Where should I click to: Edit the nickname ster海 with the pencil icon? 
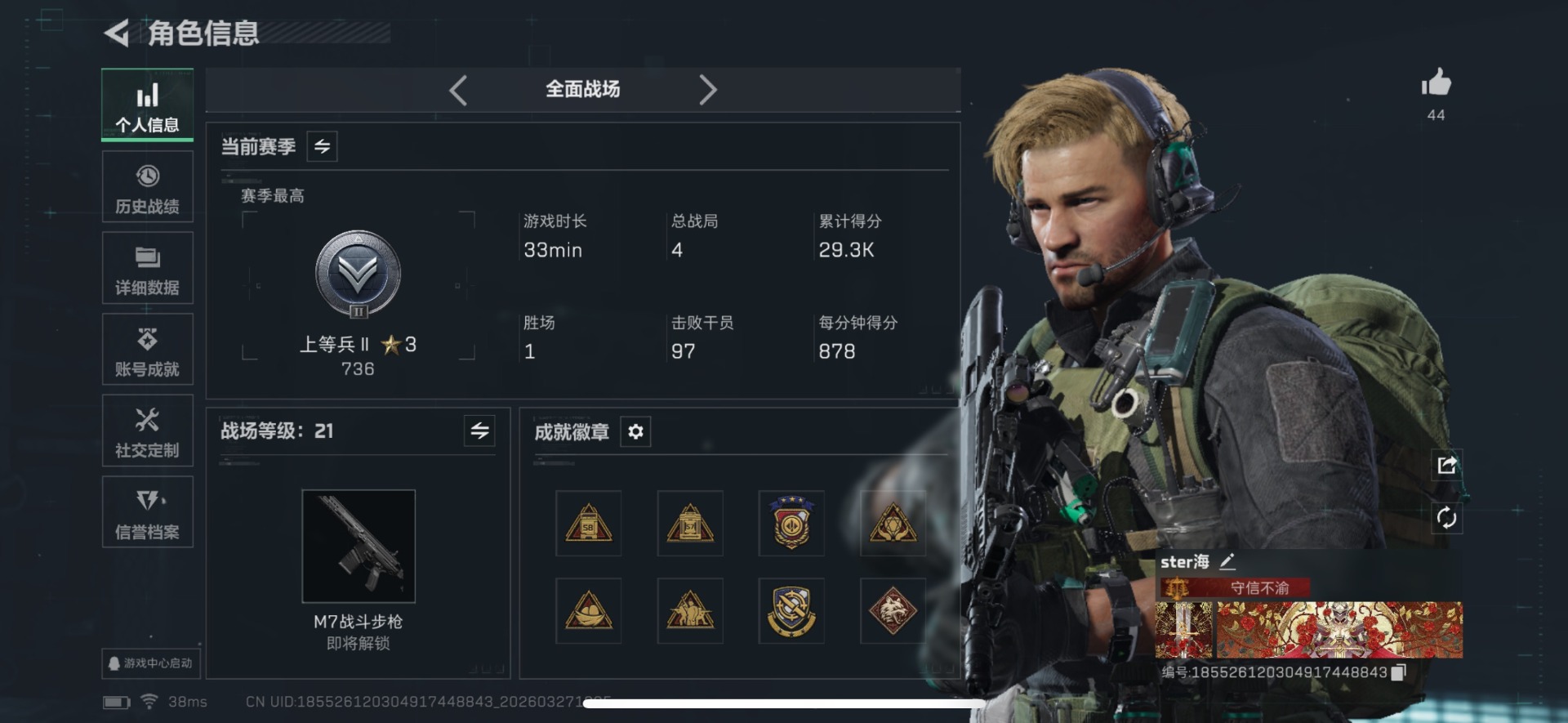pos(1227,561)
